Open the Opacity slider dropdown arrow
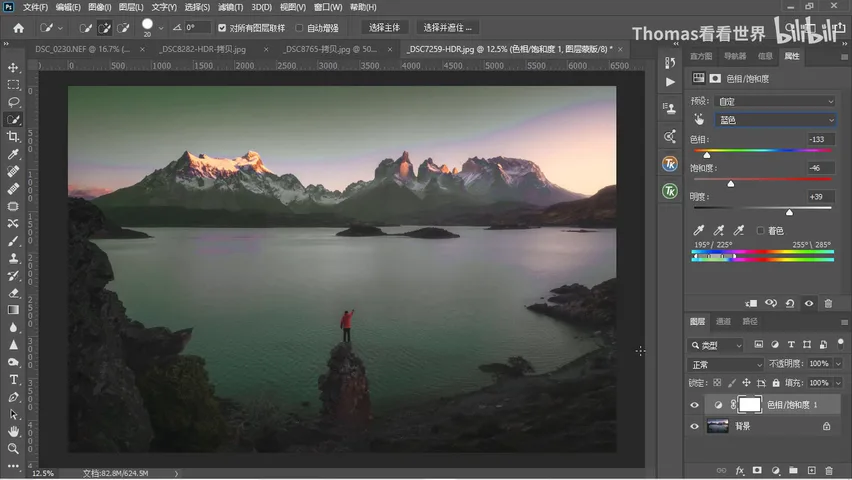The width and height of the screenshot is (852, 480). [x=838, y=364]
